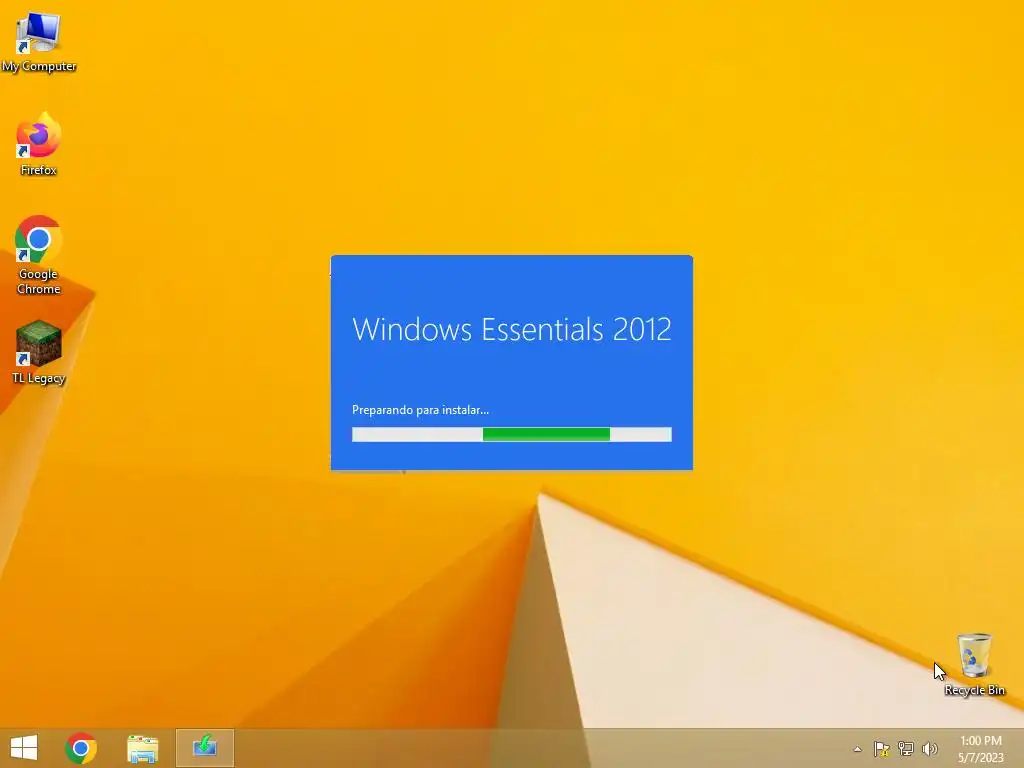Select the My Computer desktop icon
The image size is (1024, 768).
pyautogui.click(x=39, y=42)
